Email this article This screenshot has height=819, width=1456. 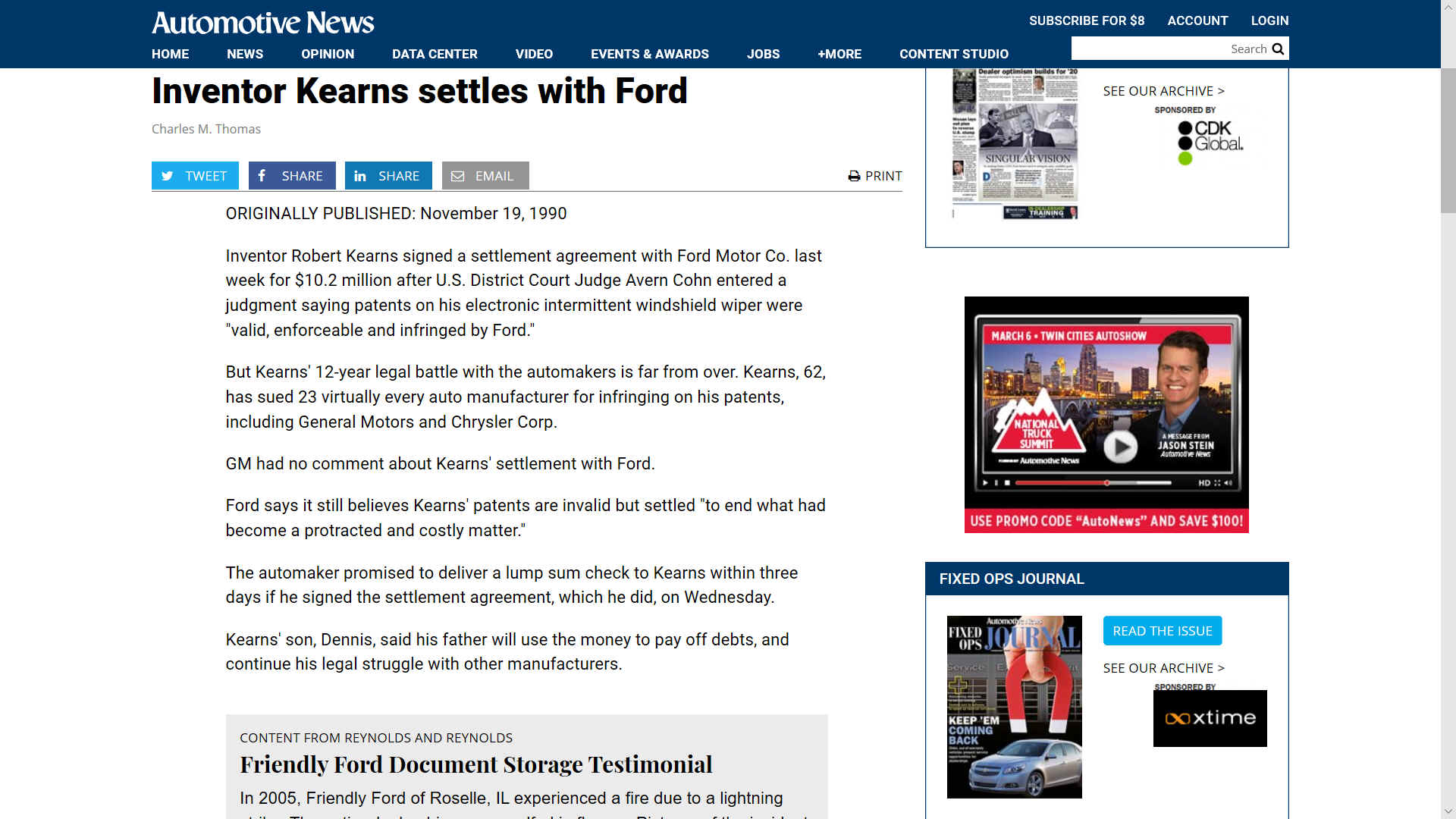[x=485, y=176]
